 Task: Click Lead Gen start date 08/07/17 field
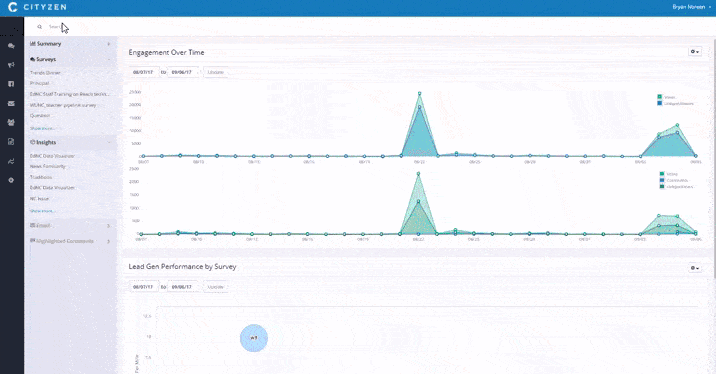[144, 287]
